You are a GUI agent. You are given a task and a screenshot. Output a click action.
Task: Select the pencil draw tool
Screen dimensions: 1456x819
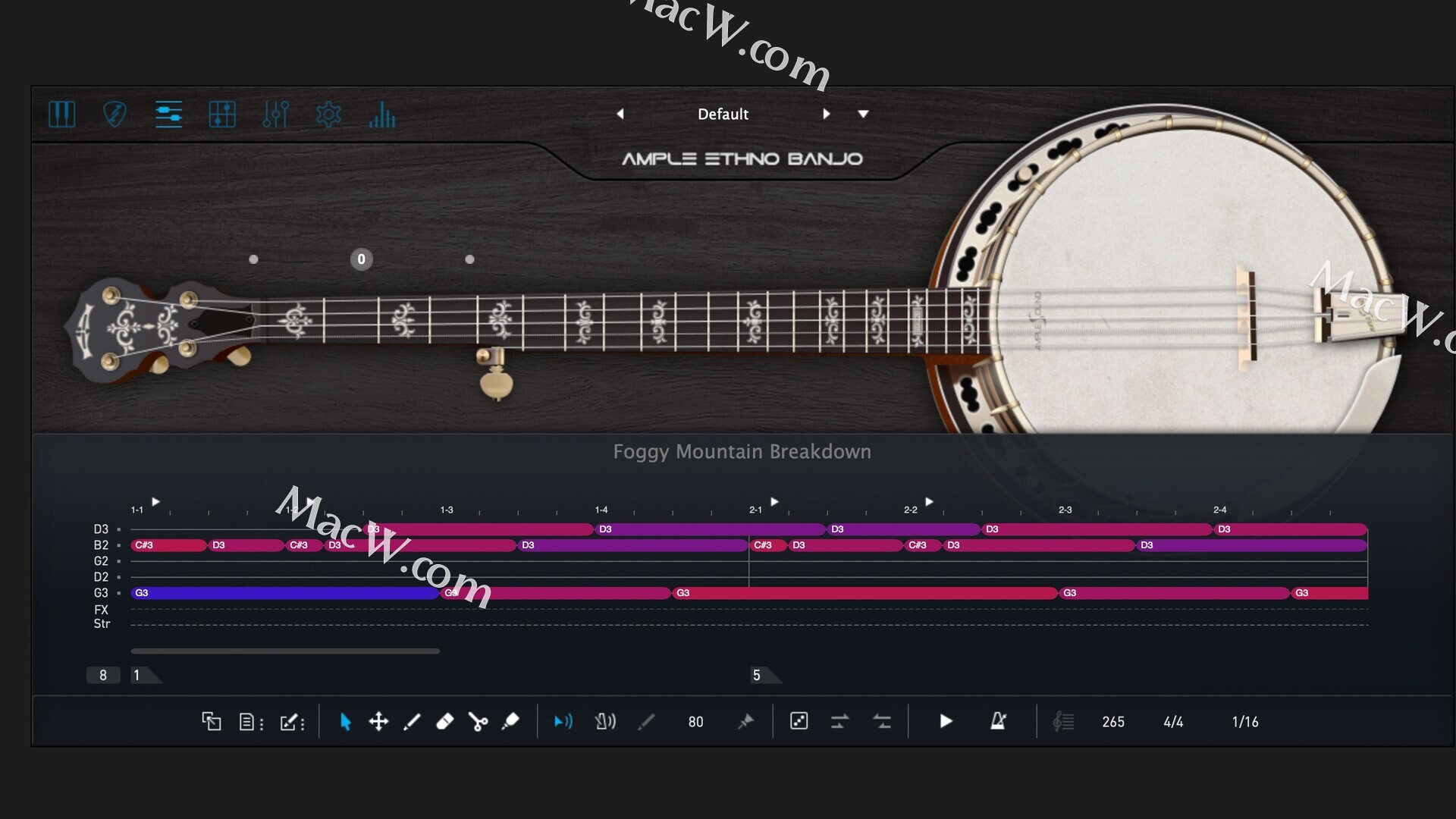click(412, 721)
